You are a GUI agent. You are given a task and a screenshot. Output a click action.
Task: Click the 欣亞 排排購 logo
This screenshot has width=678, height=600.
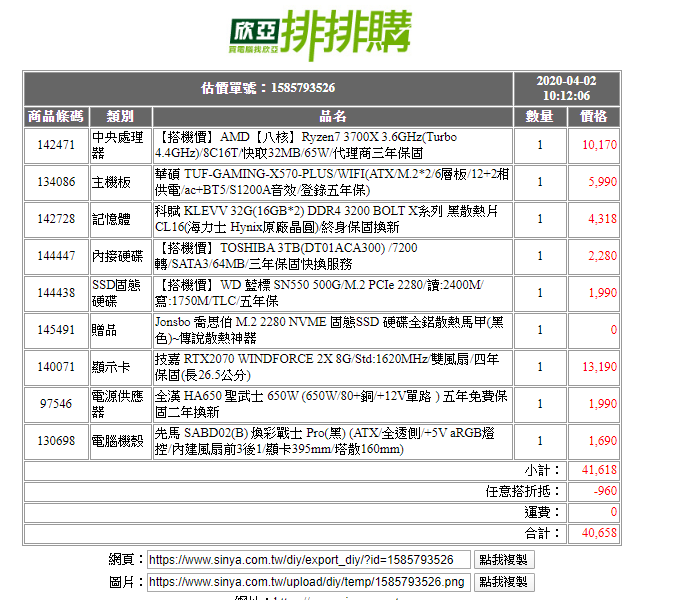coord(320,35)
